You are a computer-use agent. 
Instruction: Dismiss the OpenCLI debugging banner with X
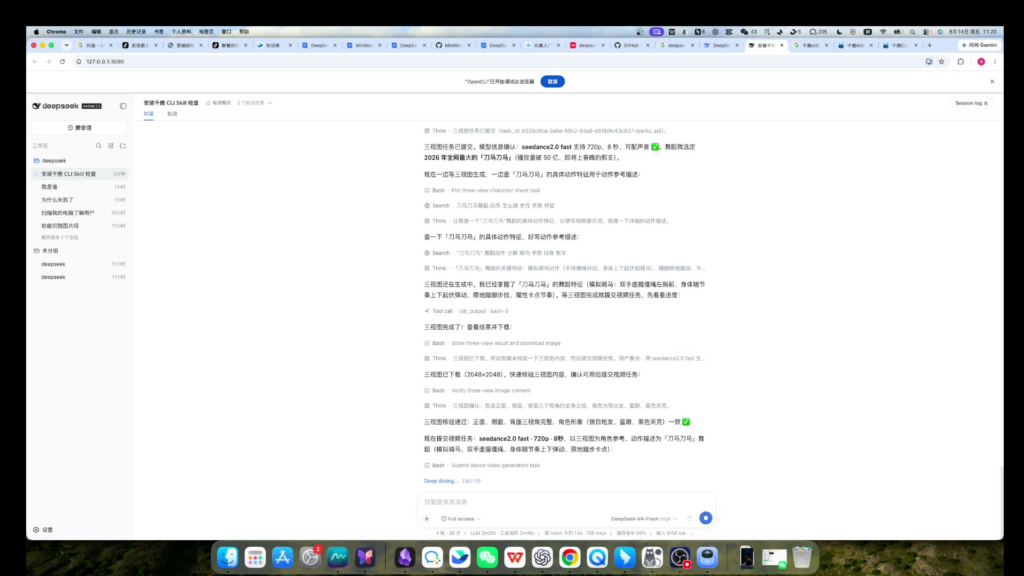pos(992,82)
